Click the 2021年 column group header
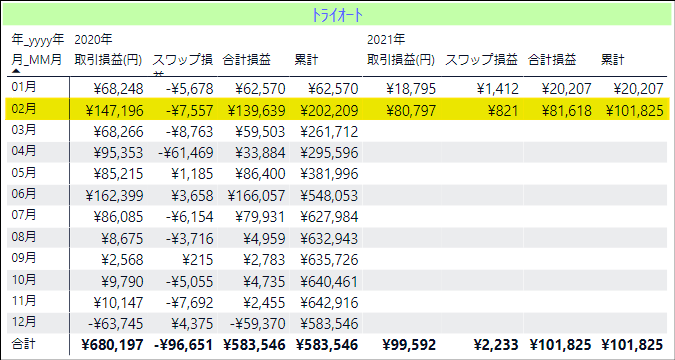This screenshot has width=675, height=360. tap(386, 40)
